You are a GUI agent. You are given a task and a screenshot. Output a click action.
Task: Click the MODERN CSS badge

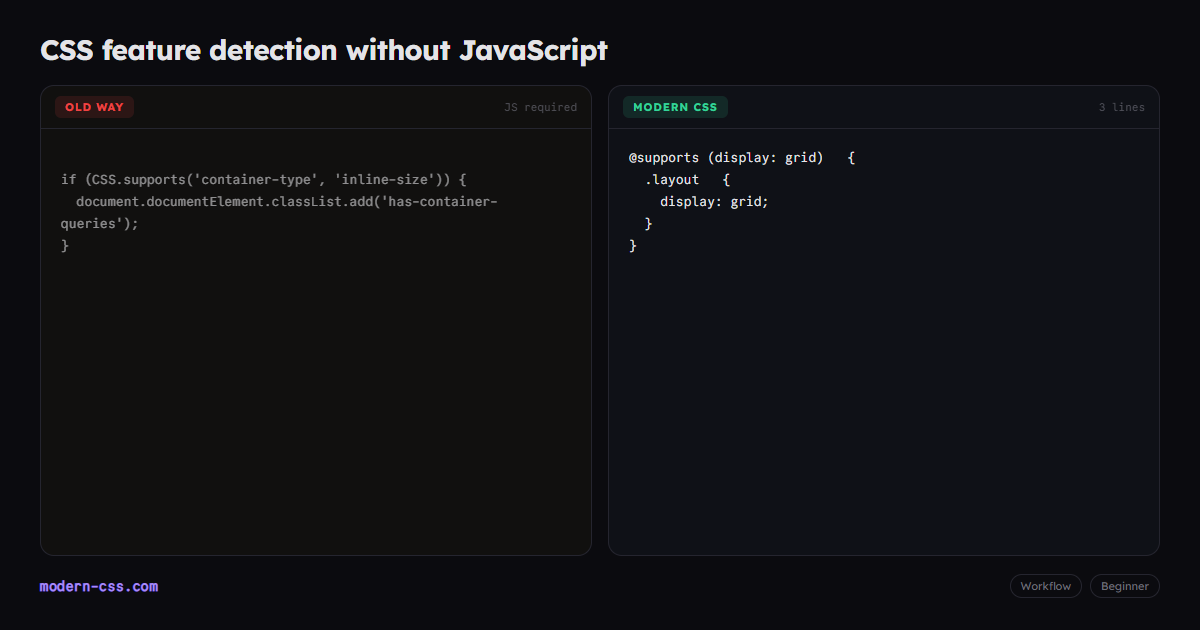pos(675,107)
